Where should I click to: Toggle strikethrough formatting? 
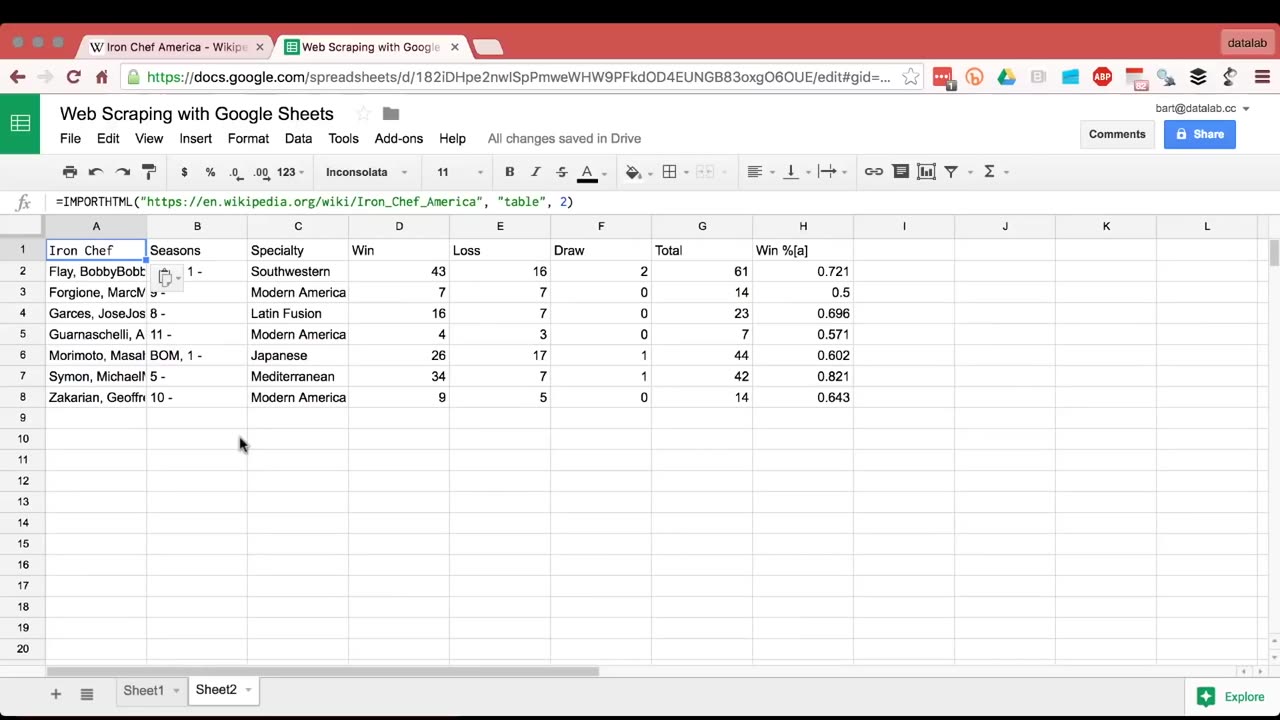click(x=561, y=172)
